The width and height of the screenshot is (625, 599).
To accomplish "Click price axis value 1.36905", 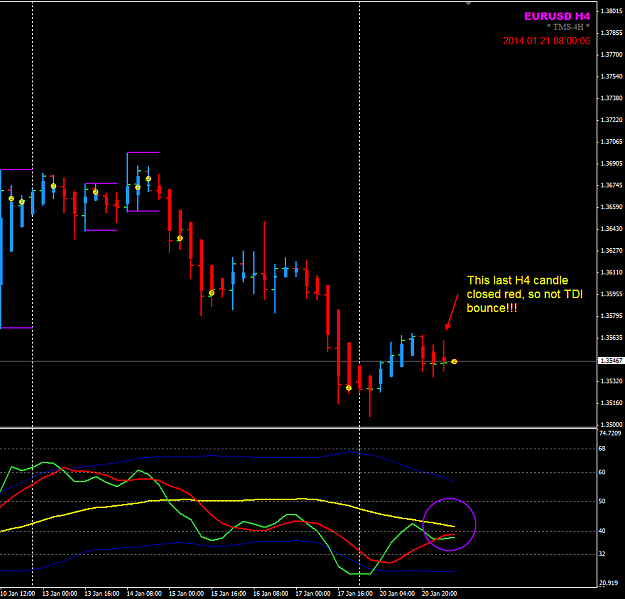I will (x=611, y=163).
